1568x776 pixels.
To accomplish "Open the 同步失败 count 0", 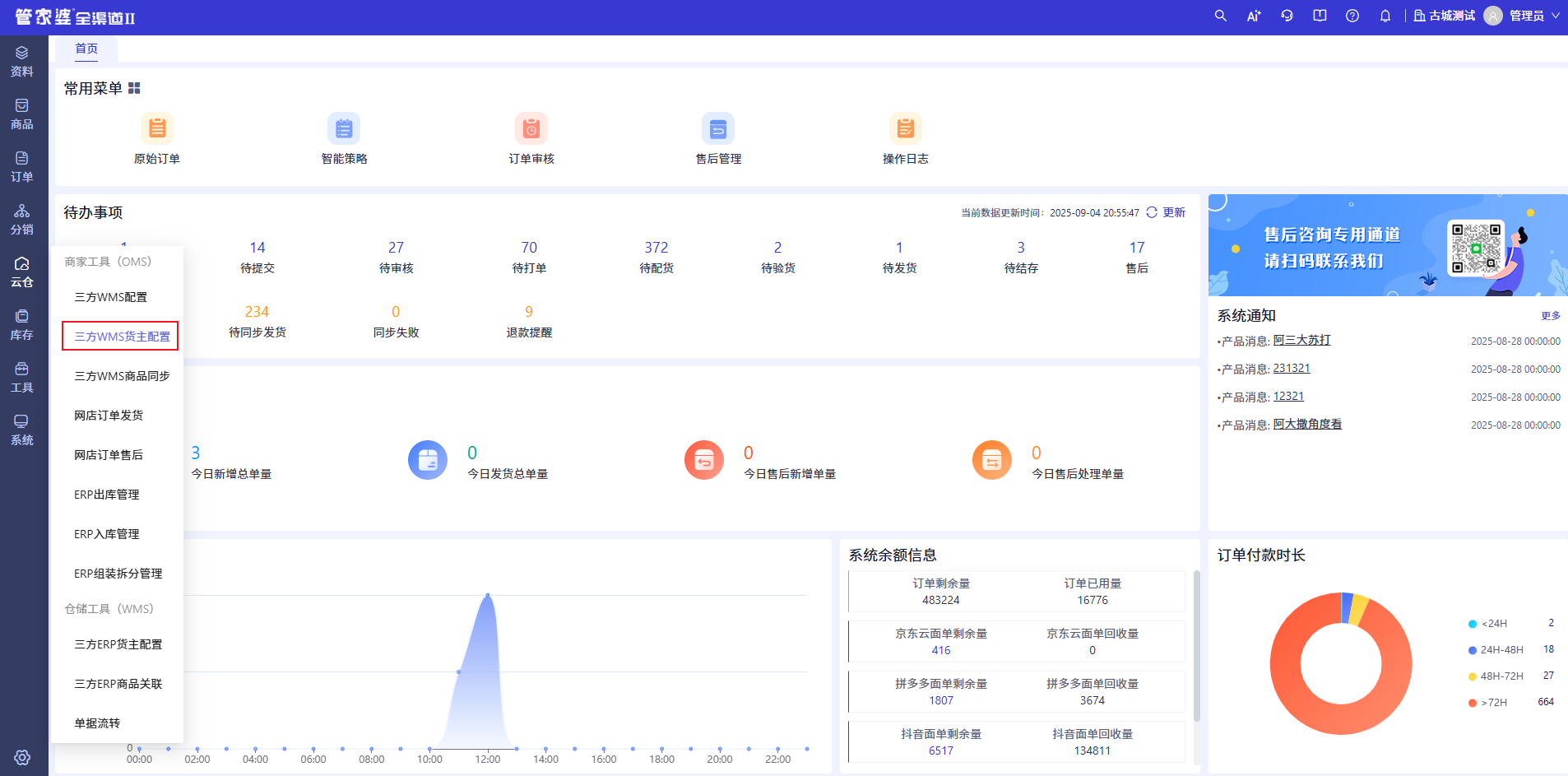I will 396,312.
